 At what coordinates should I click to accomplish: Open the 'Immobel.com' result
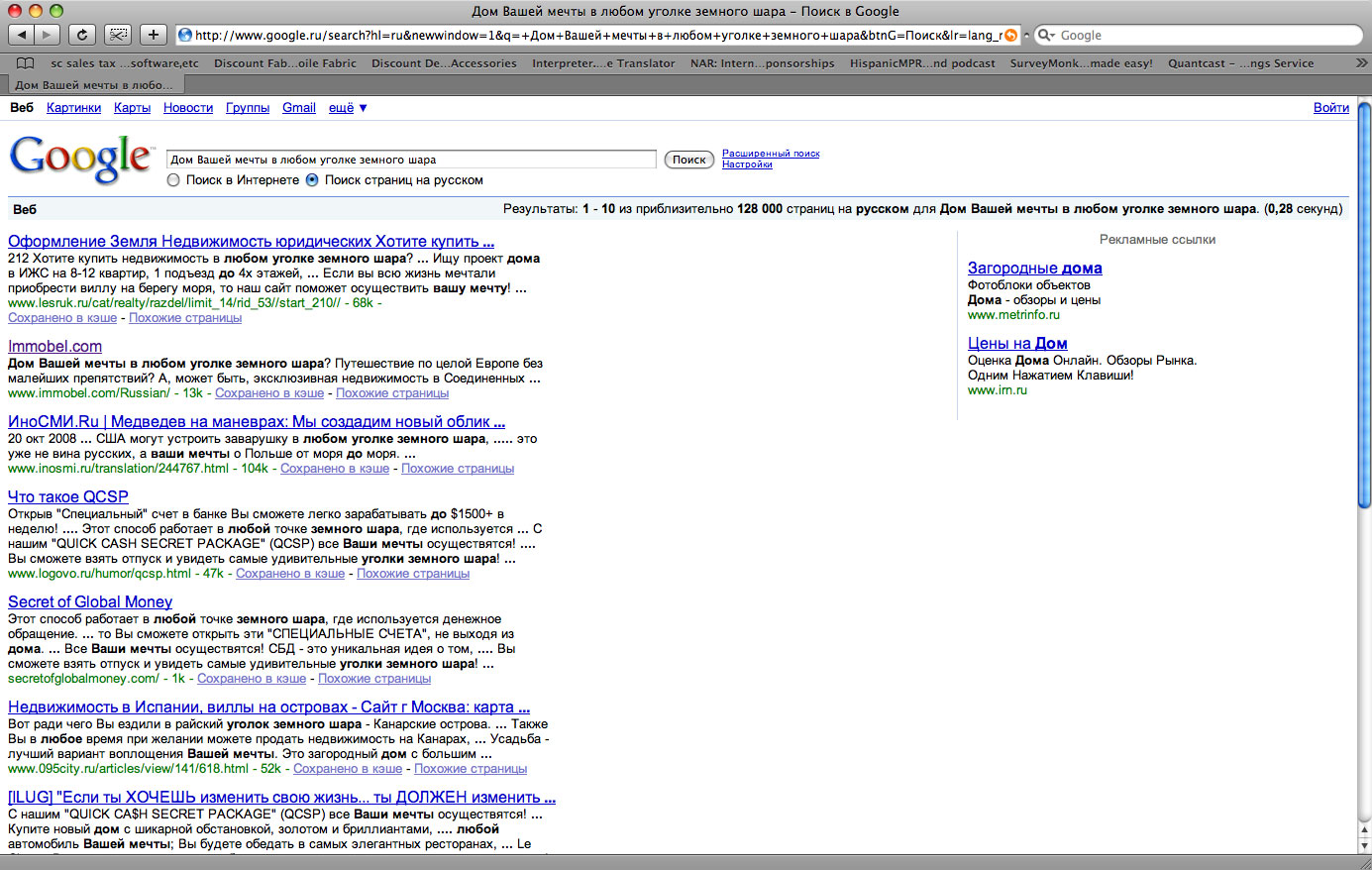pyautogui.click(x=54, y=346)
